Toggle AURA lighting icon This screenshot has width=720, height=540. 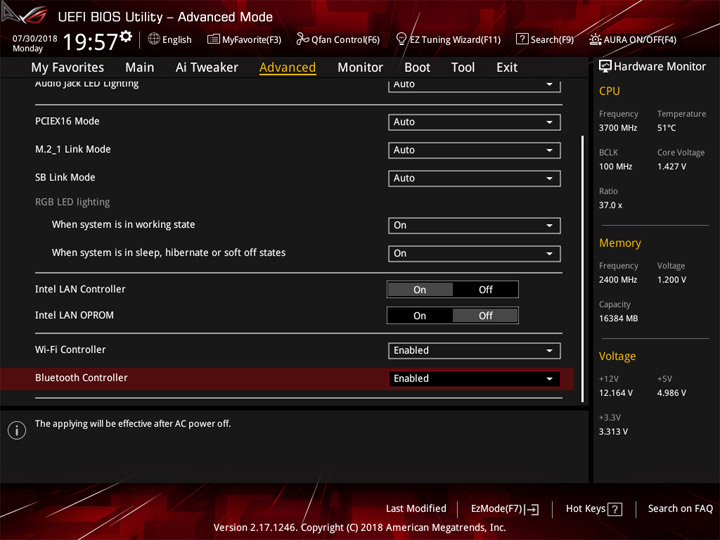[x=595, y=39]
